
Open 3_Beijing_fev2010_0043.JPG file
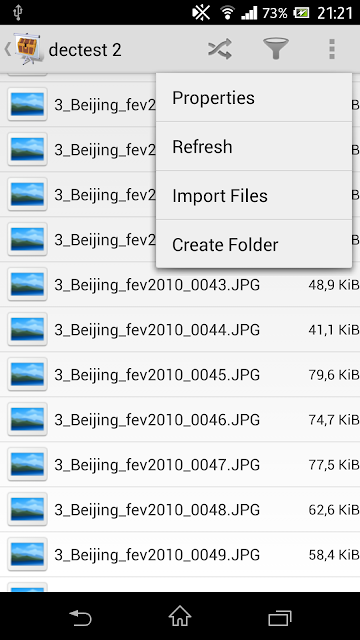click(x=180, y=284)
